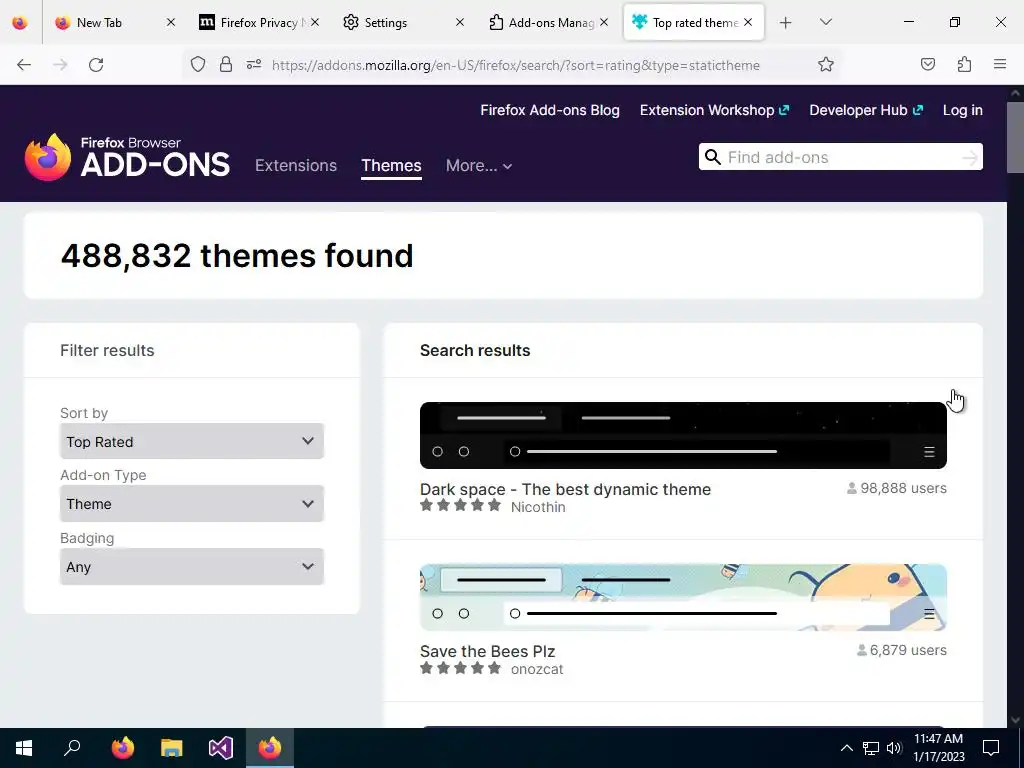Open site permissions icon in address bar
Image resolution: width=1024 pixels, height=768 pixels.
254,65
